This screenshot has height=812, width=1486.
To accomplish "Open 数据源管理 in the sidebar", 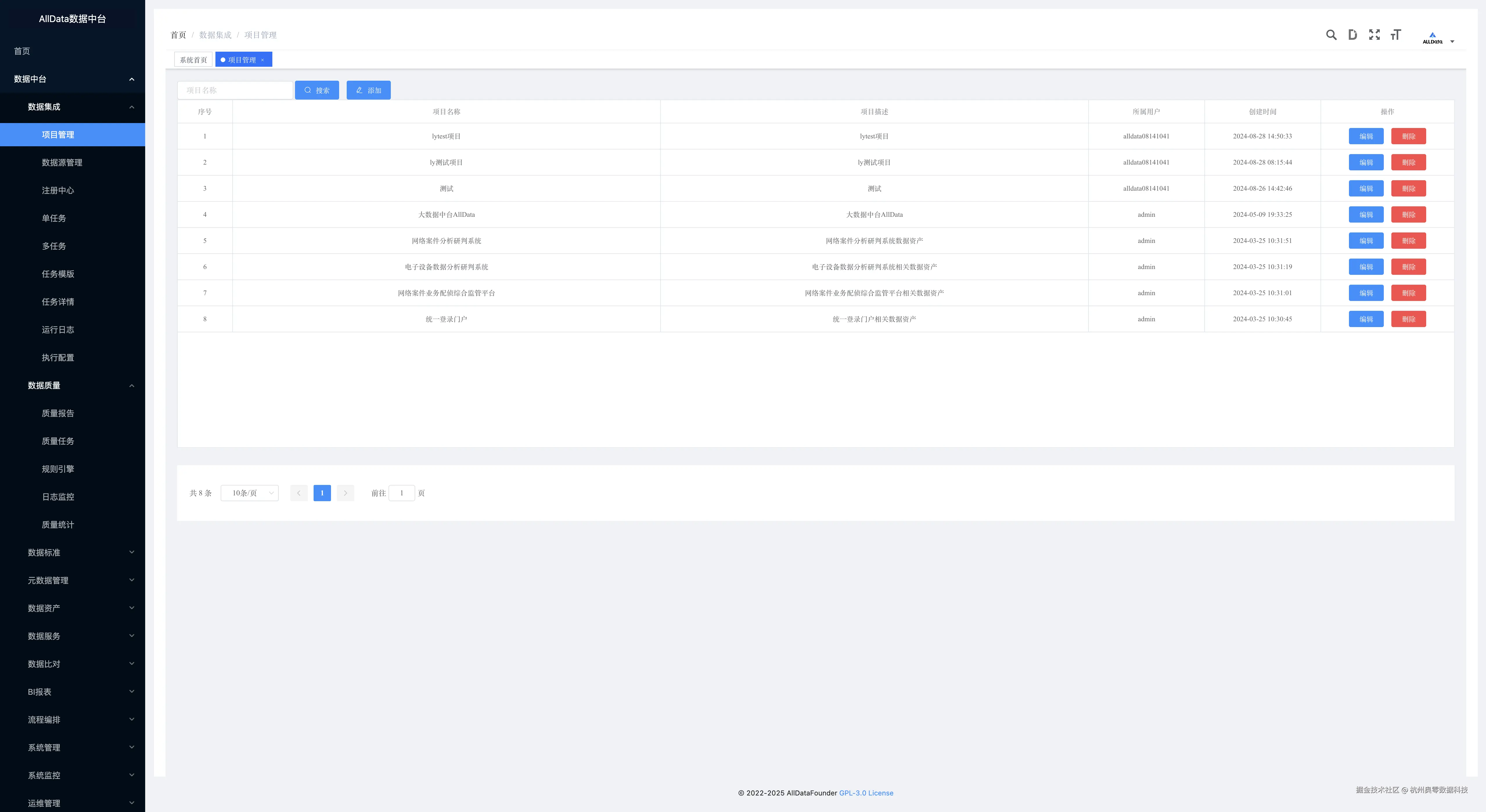I will [62, 163].
